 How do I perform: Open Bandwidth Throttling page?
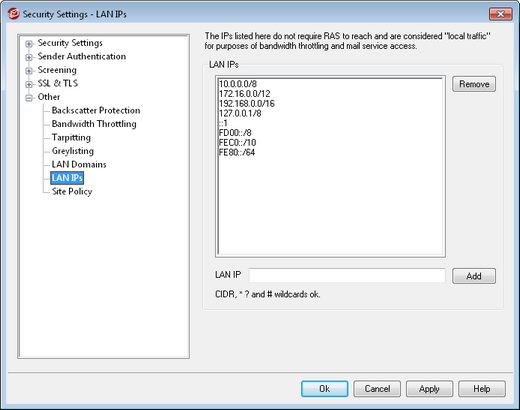(94, 124)
